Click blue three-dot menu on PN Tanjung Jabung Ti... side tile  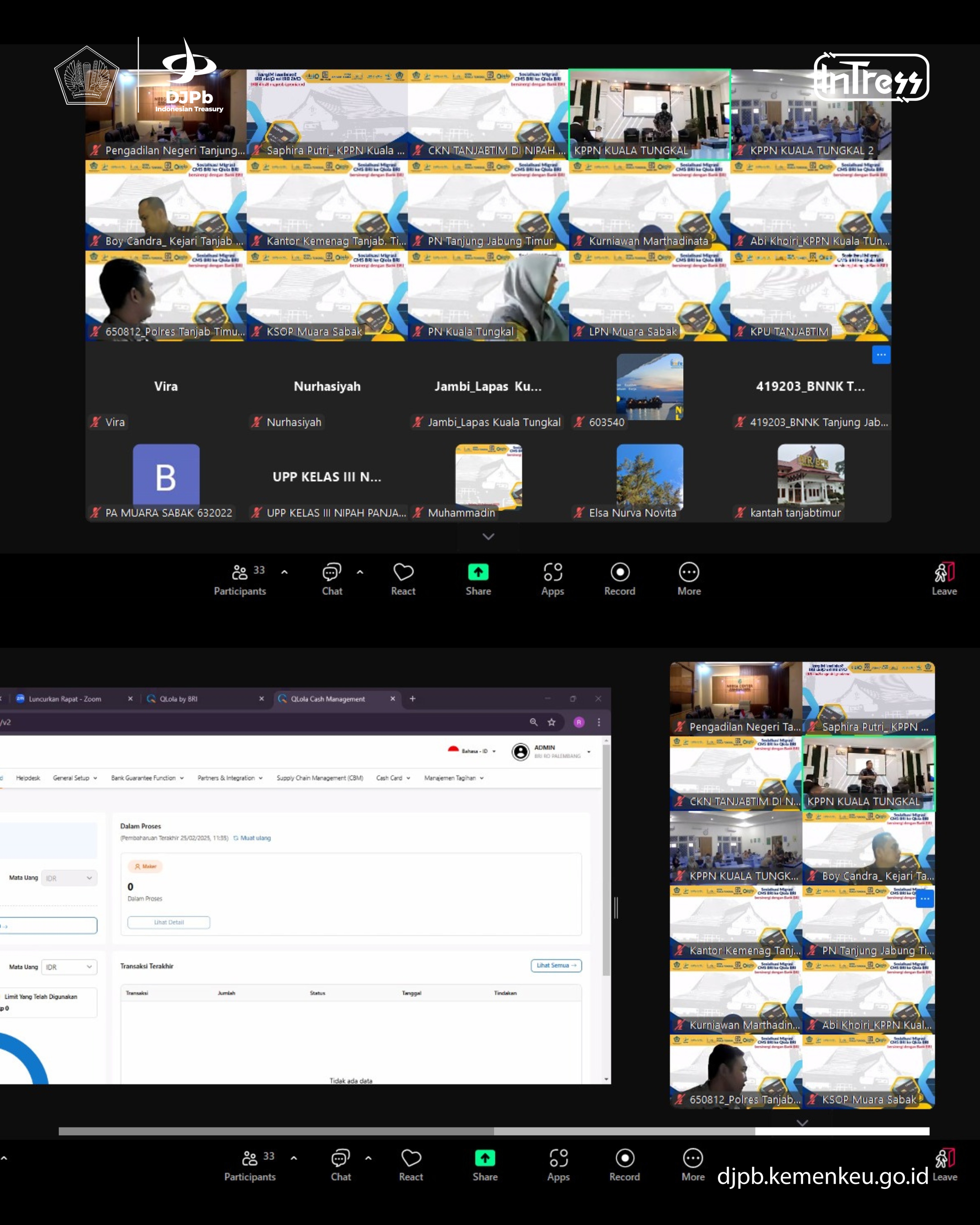coord(925,898)
